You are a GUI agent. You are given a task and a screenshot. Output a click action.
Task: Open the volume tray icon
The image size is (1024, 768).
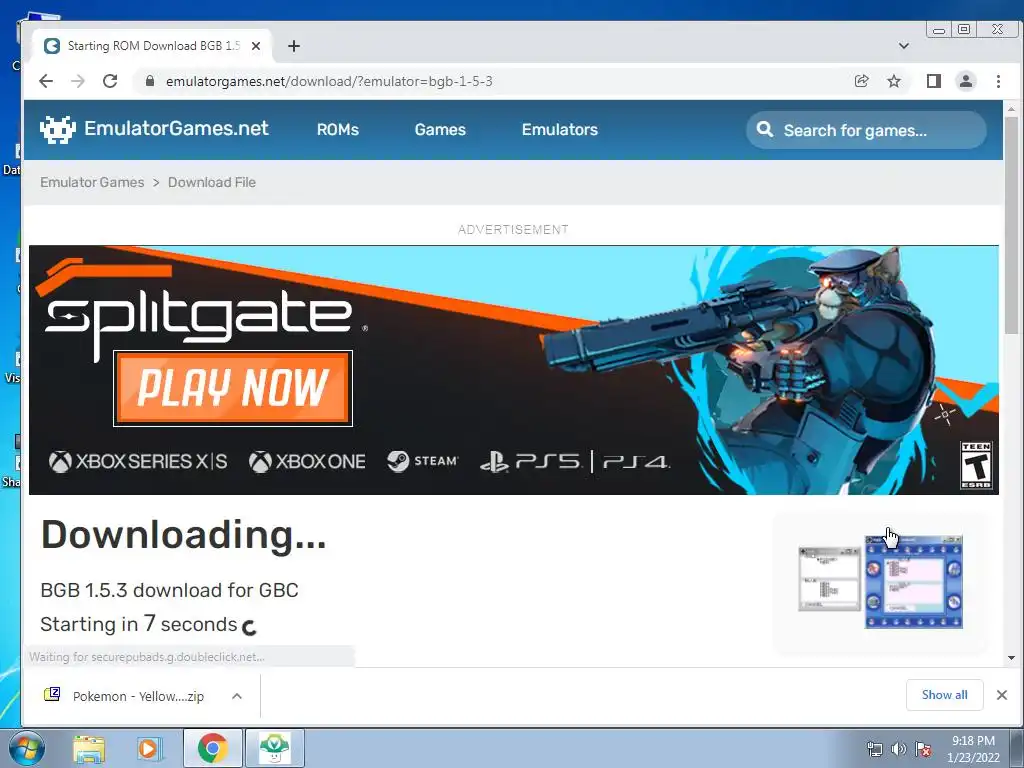(899, 749)
